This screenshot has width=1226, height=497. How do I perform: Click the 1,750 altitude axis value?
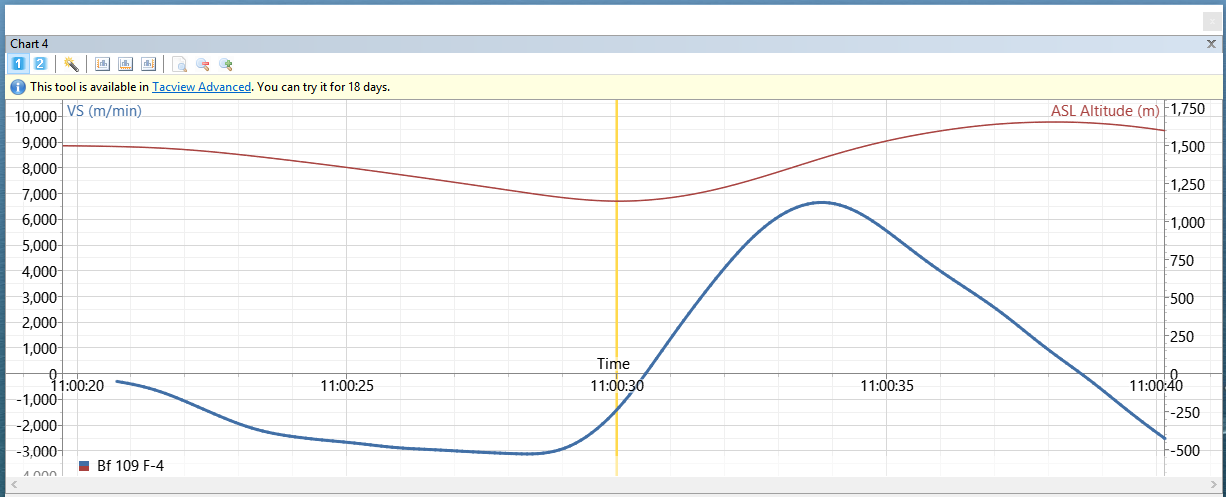pos(1188,108)
